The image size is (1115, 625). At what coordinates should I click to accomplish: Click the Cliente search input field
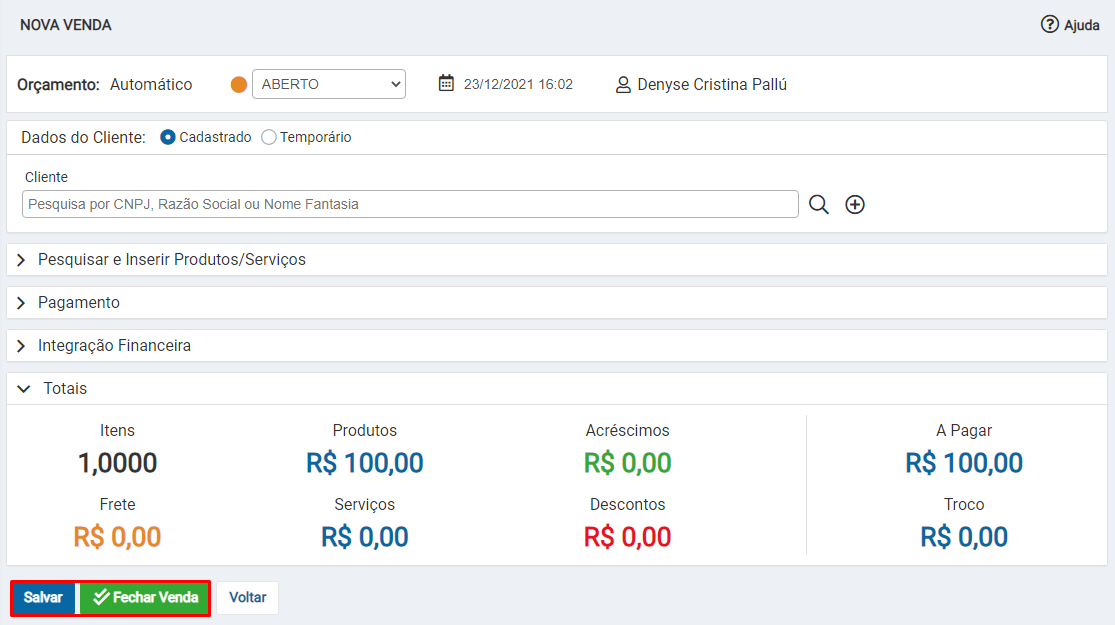(x=410, y=204)
